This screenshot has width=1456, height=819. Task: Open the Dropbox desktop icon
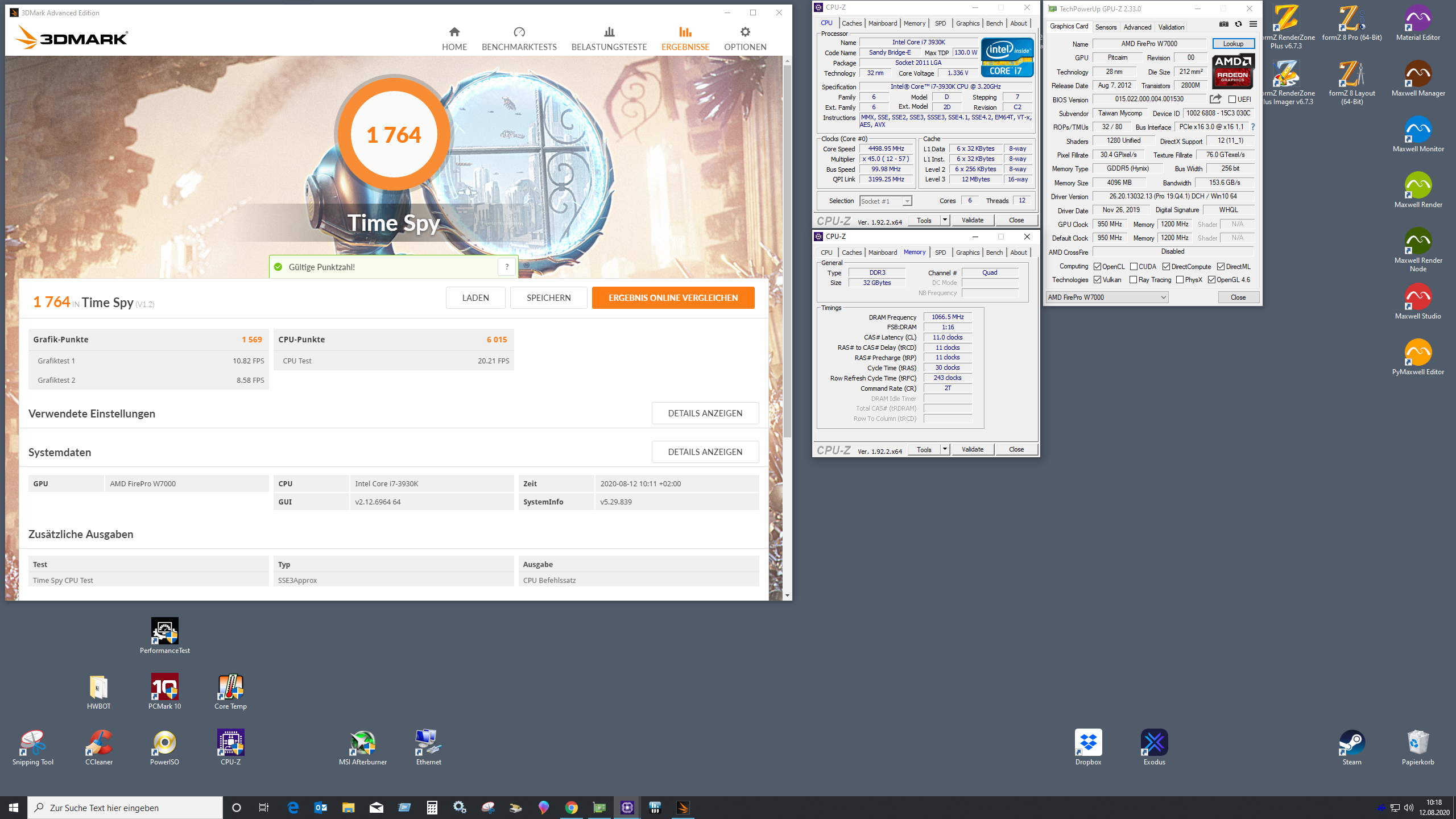tap(1088, 747)
